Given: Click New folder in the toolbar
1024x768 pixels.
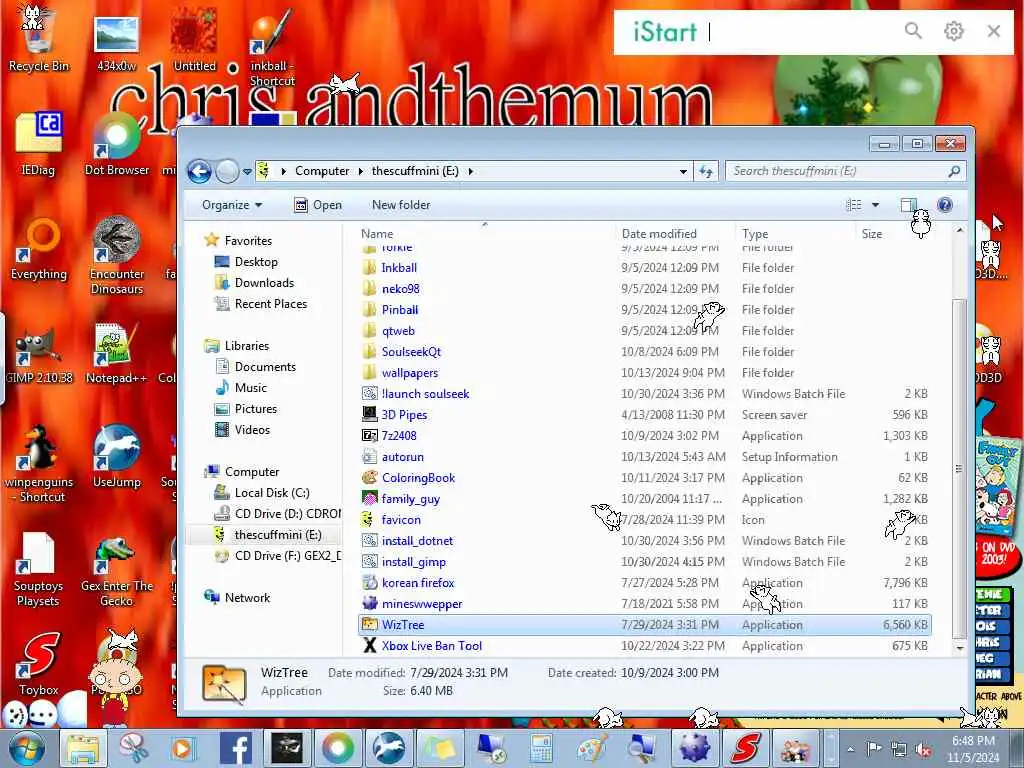Looking at the screenshot, I should (401, 205).
